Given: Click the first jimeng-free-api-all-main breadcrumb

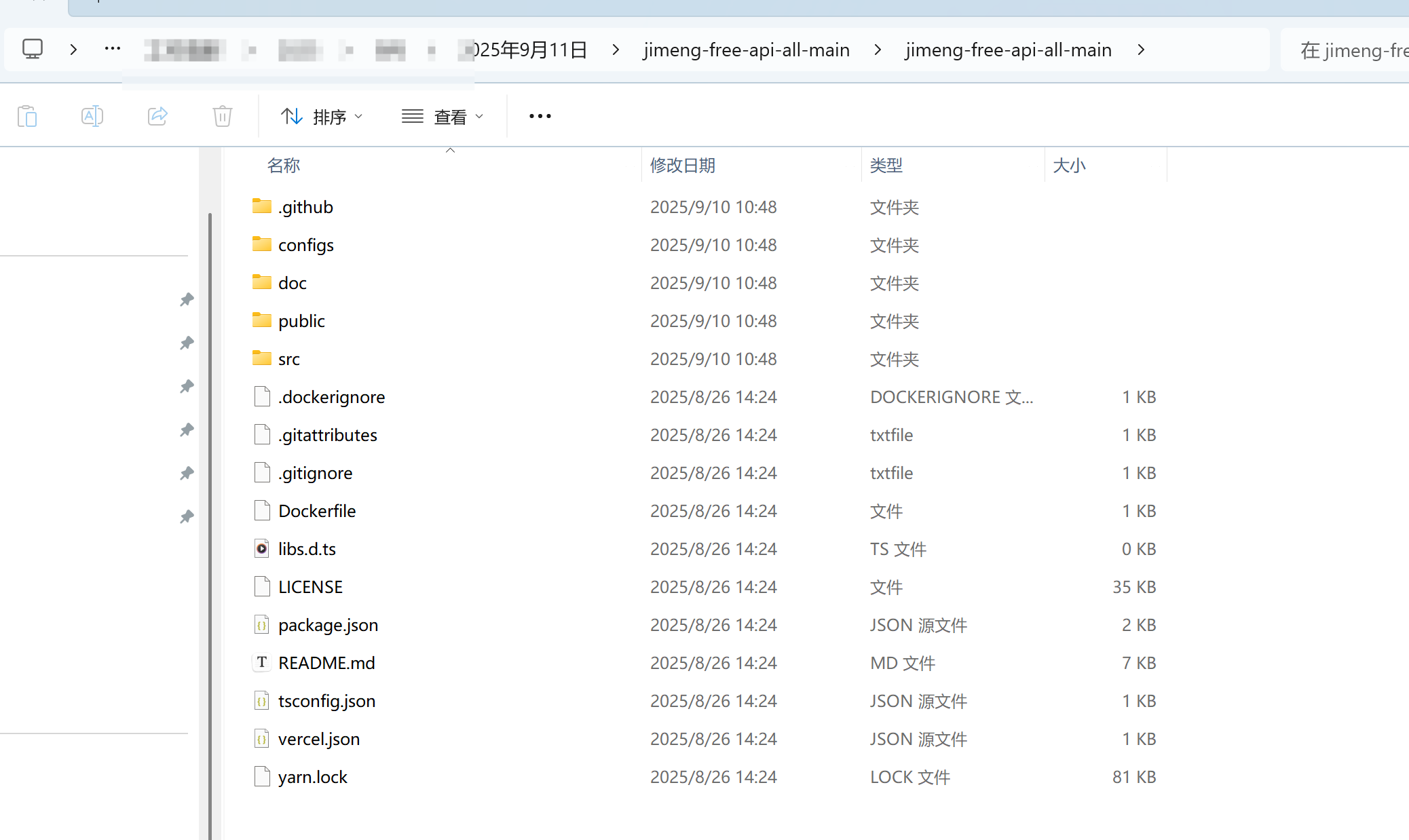Looking at the screenshot, I should [747, 50].
